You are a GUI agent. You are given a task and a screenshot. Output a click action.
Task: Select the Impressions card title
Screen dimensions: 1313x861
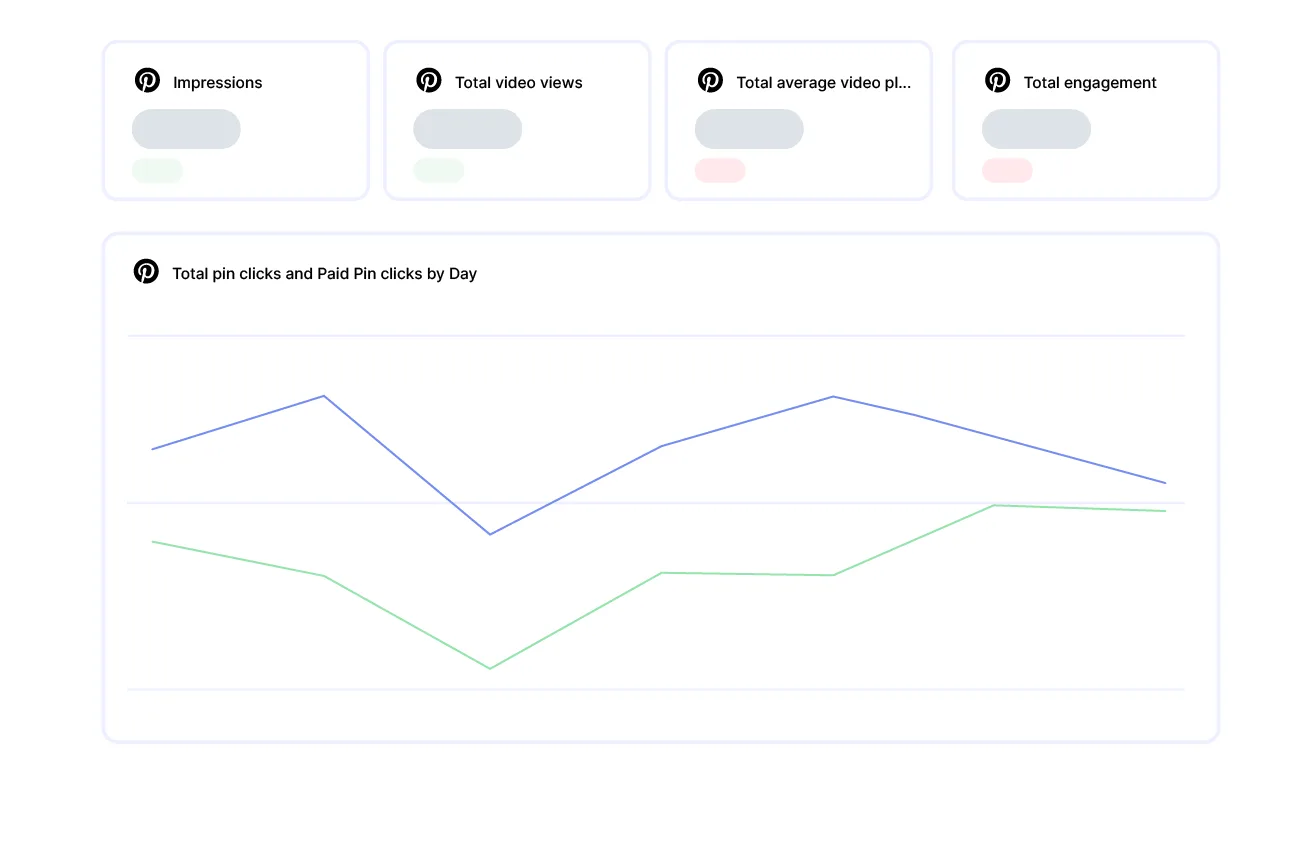click(x=217, y=83)
